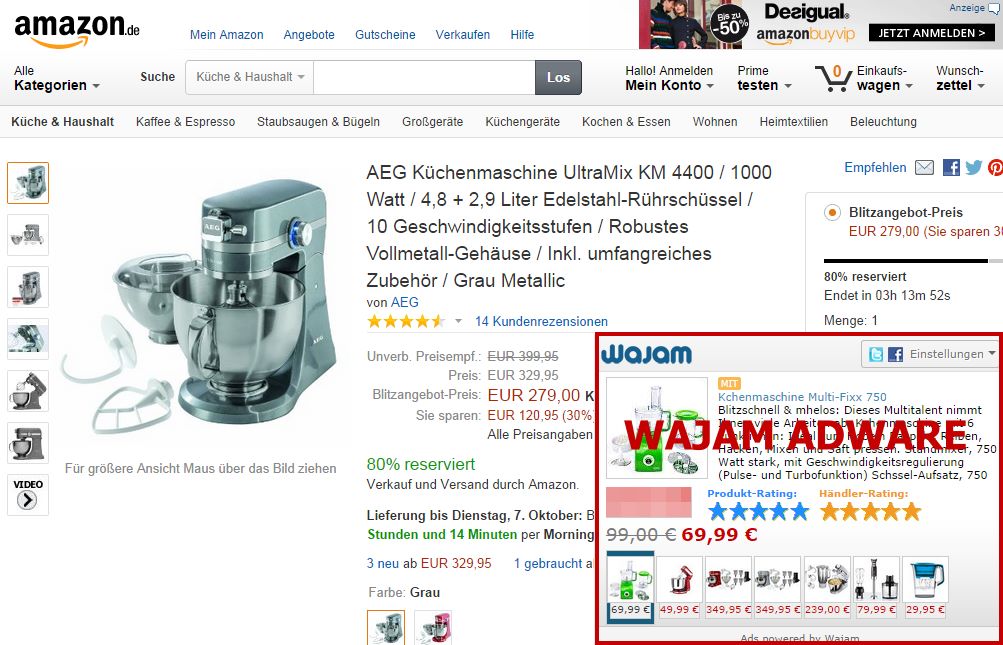The height and width of the screenshot is (645, 1003).
Task: Select the Blitzangebot-Preis radio button
Action: tap(832, 212)
